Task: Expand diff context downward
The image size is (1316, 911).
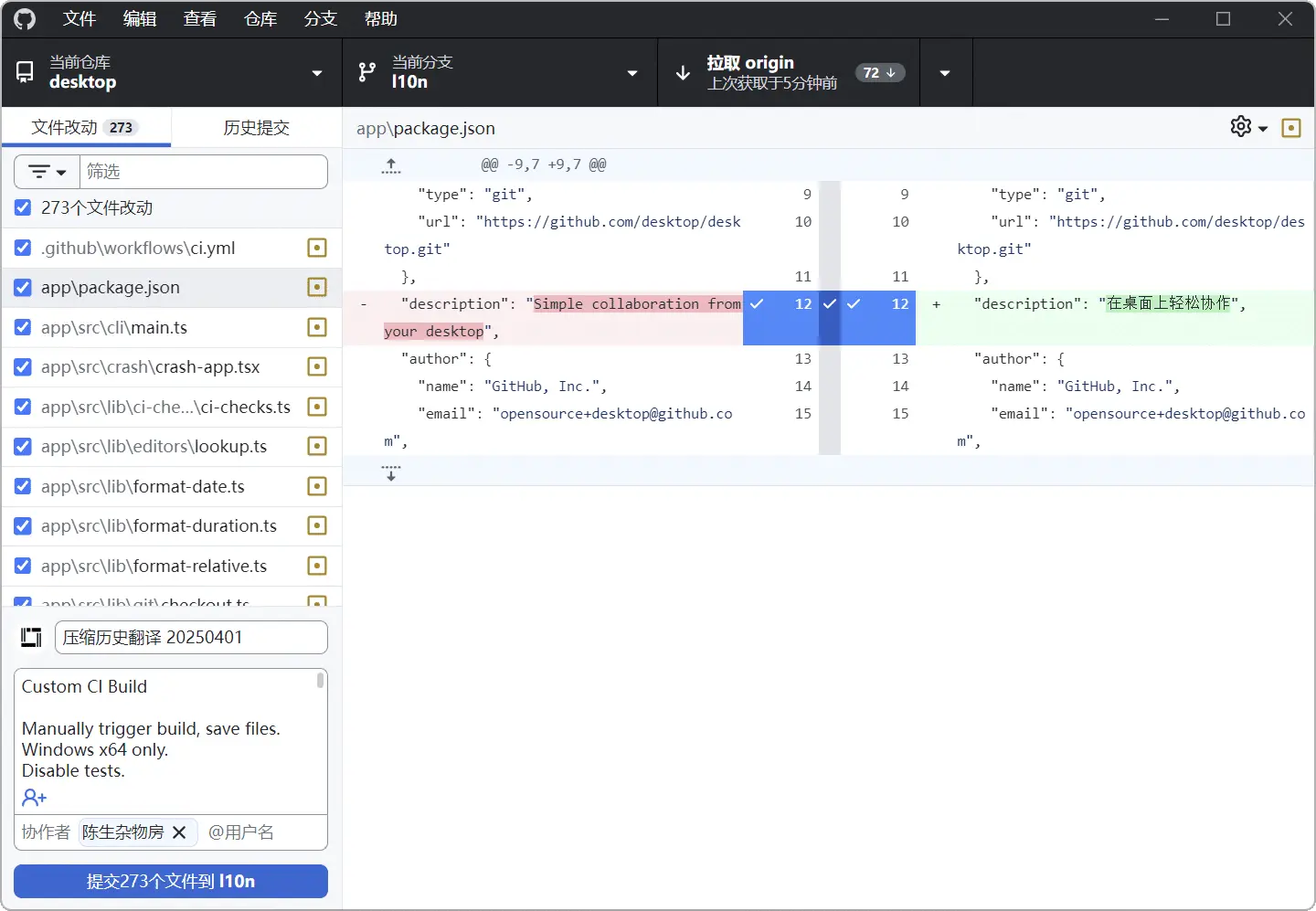Action: tap(391, 471)
